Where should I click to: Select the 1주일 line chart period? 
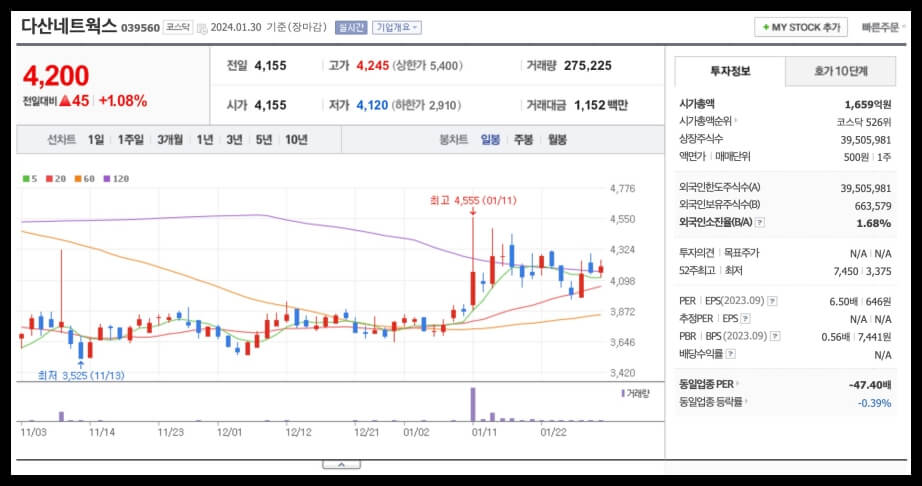pyautogui.click(x=130, y=140)
